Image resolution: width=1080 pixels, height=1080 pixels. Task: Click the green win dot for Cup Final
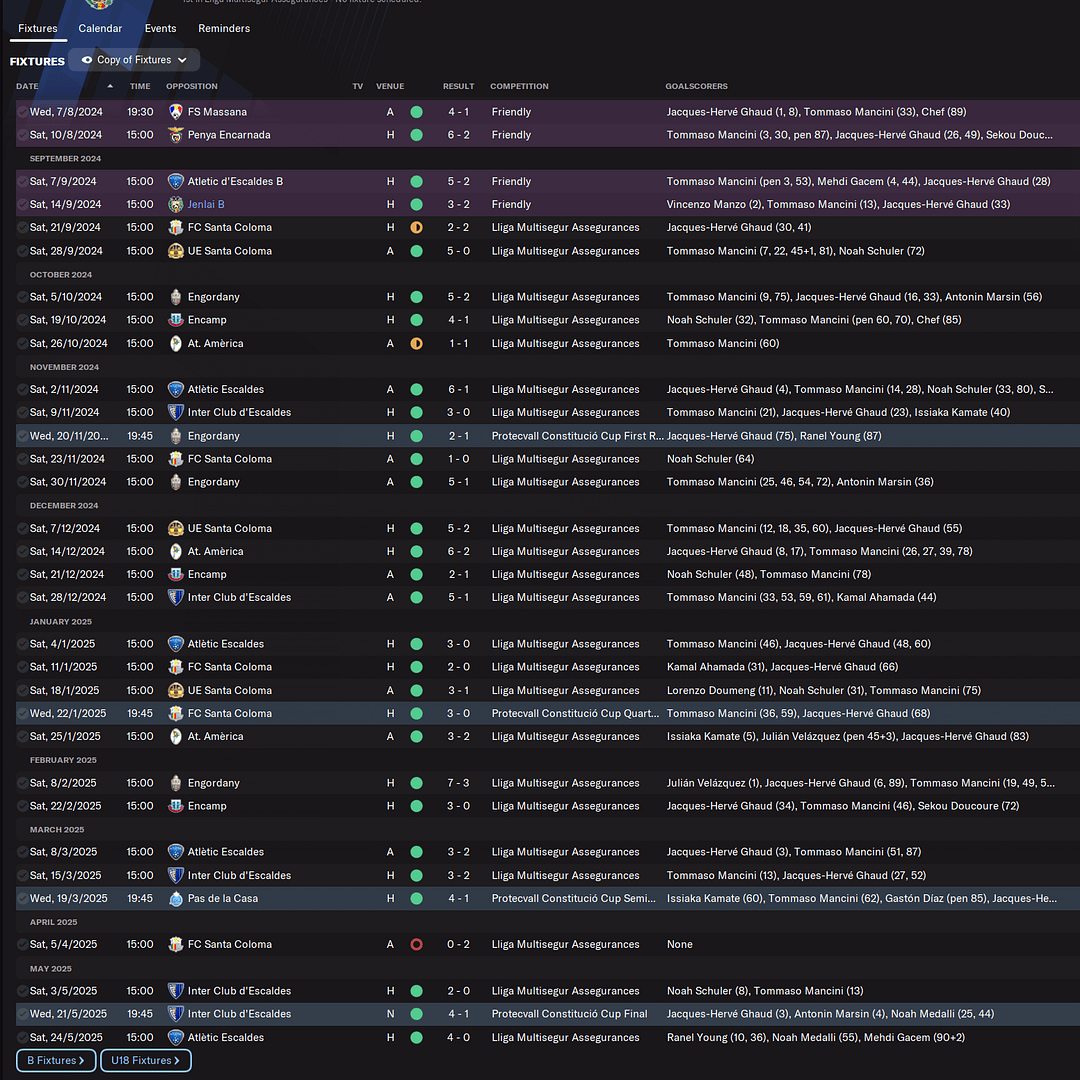416,1014
